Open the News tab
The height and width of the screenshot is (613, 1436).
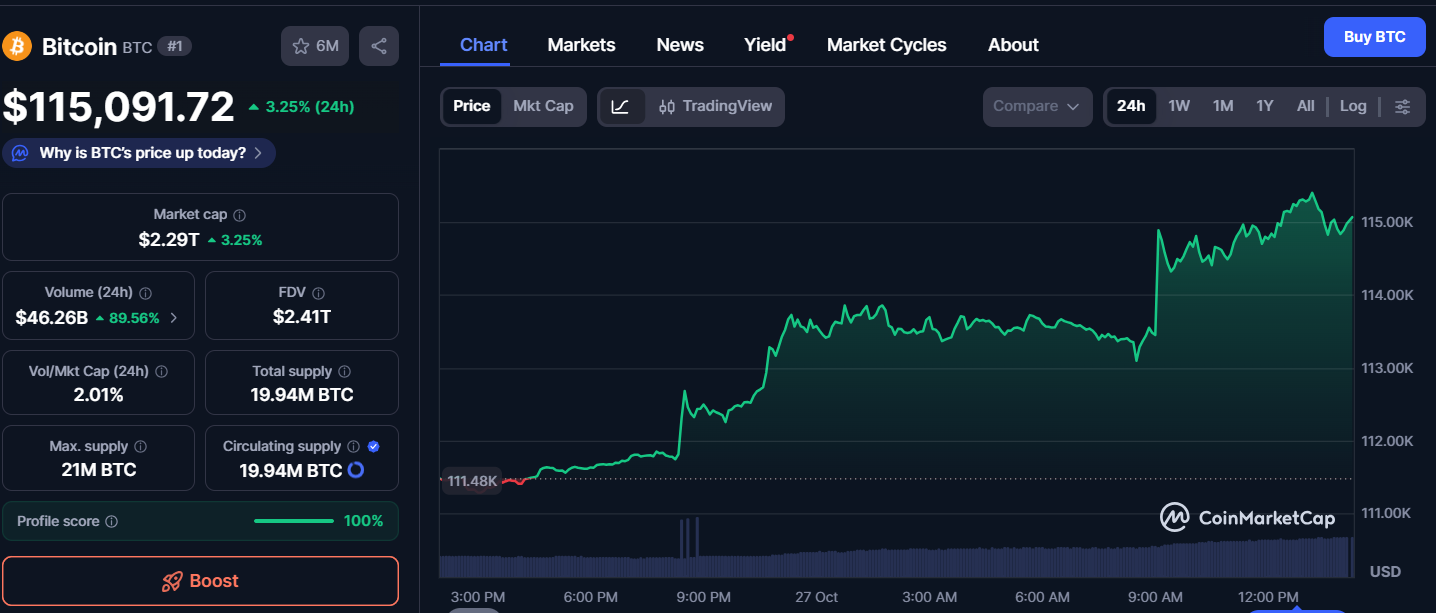click(680, 45)
